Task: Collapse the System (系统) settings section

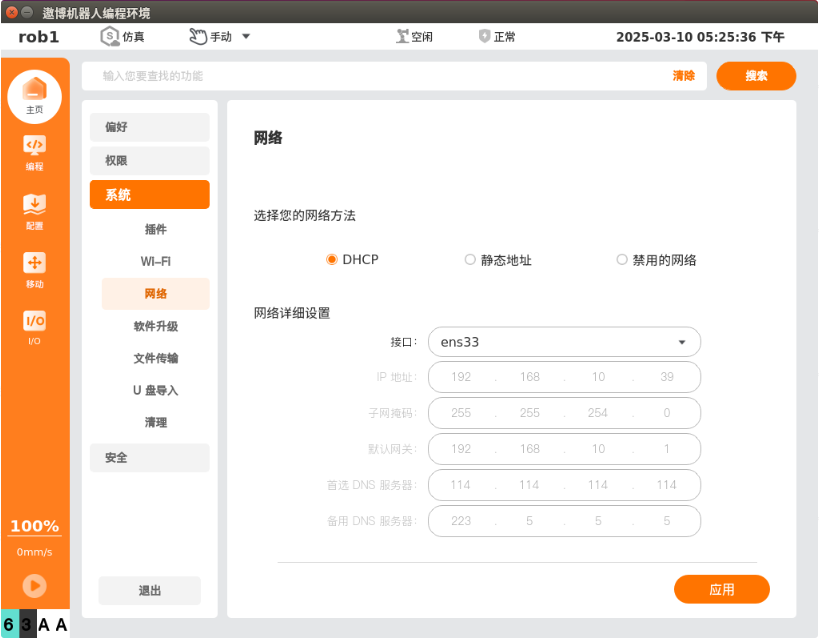Action: [149, 195]
